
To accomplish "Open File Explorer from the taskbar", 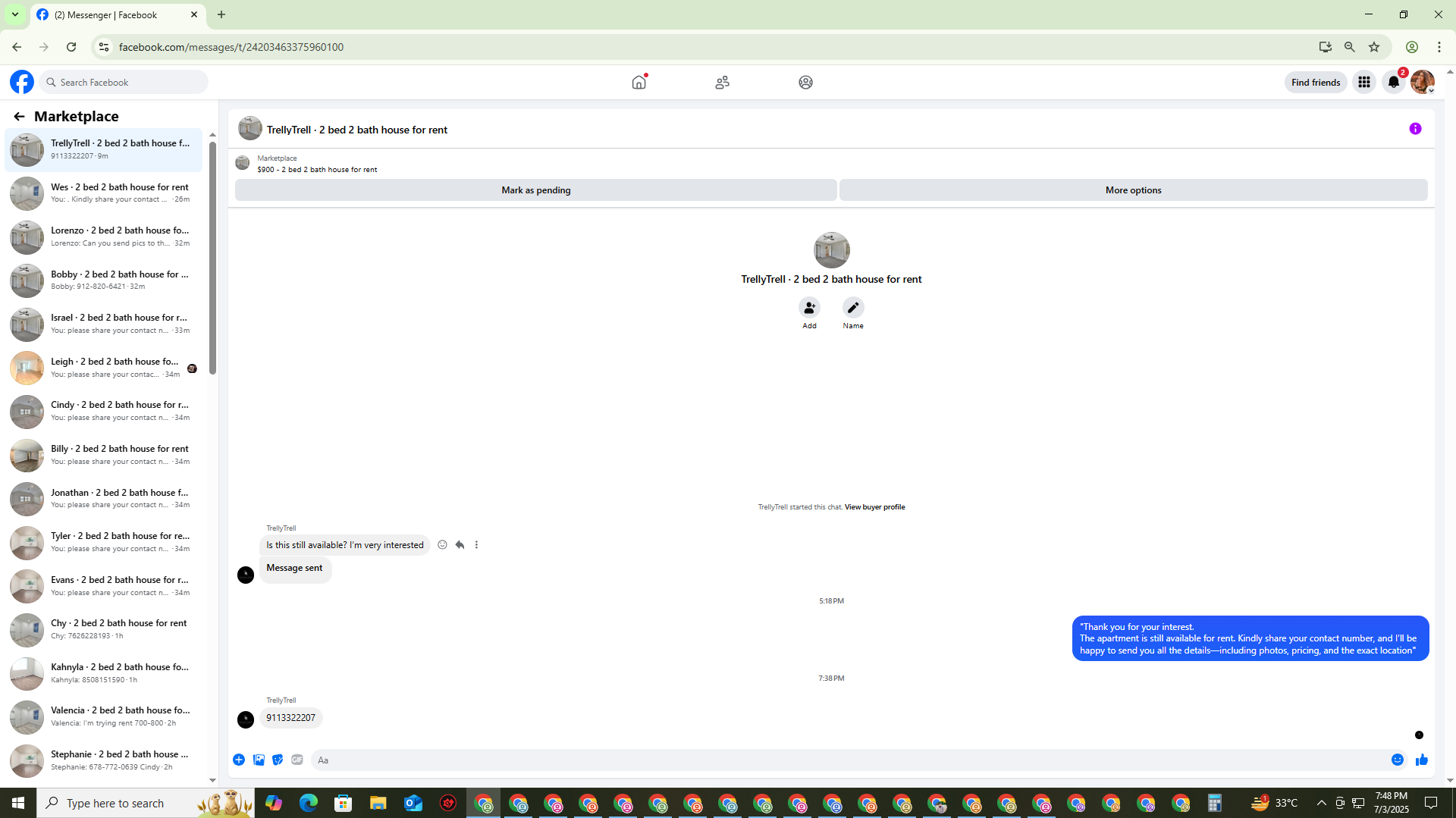I will click(378, 803).
